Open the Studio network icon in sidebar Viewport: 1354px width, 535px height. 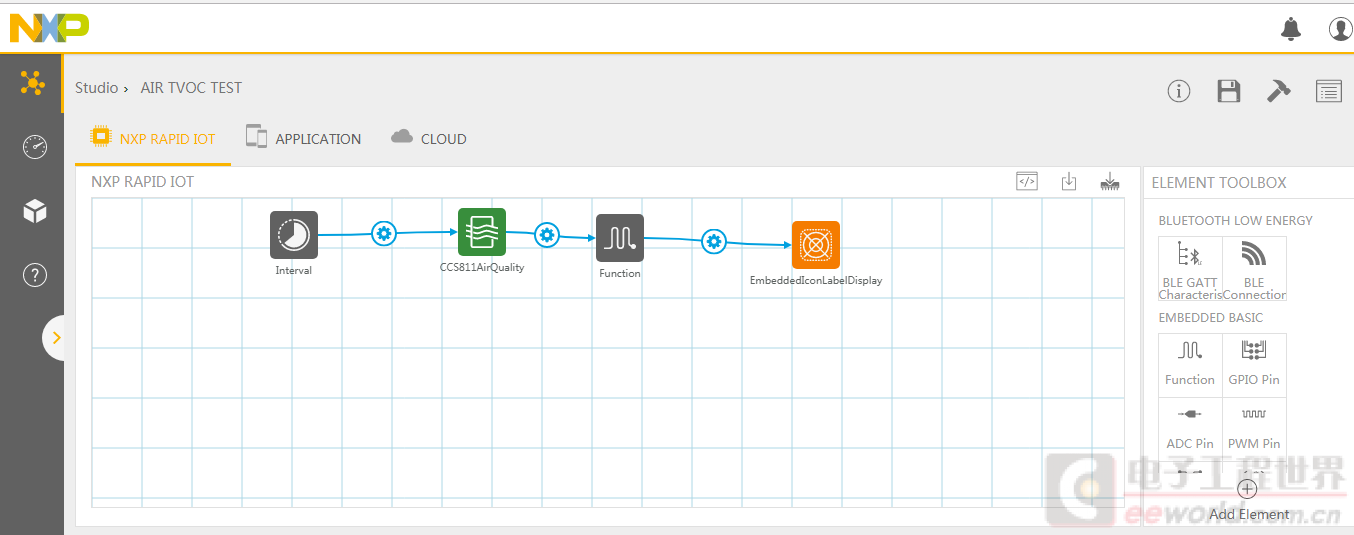(33, 84)
